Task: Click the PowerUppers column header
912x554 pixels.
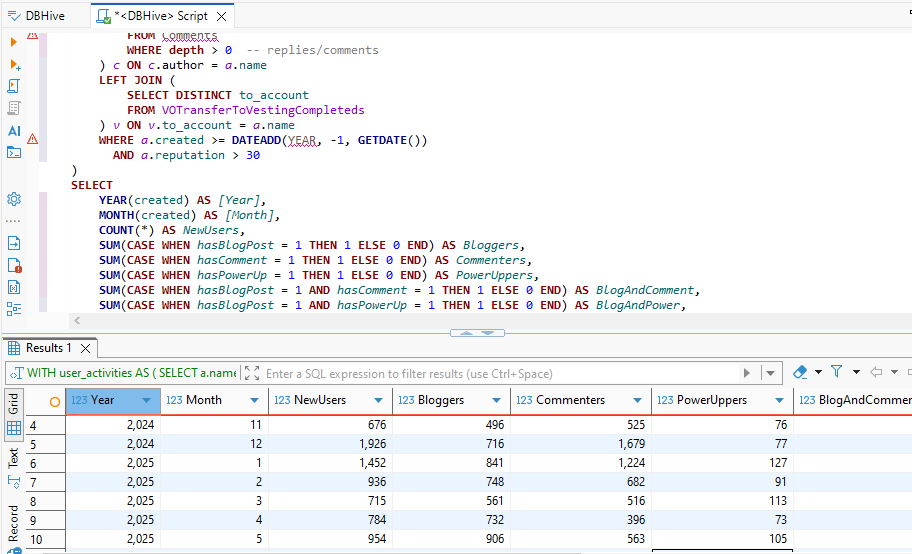Action: 722,400
